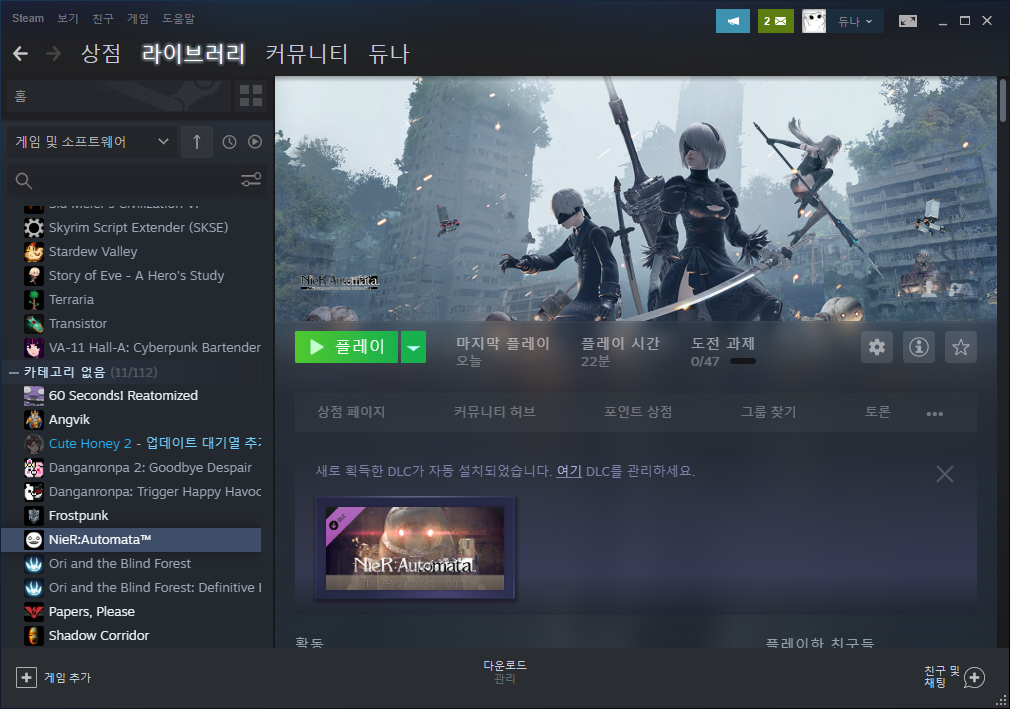
Task: Open the 도움말 menu
Action: 178,18
